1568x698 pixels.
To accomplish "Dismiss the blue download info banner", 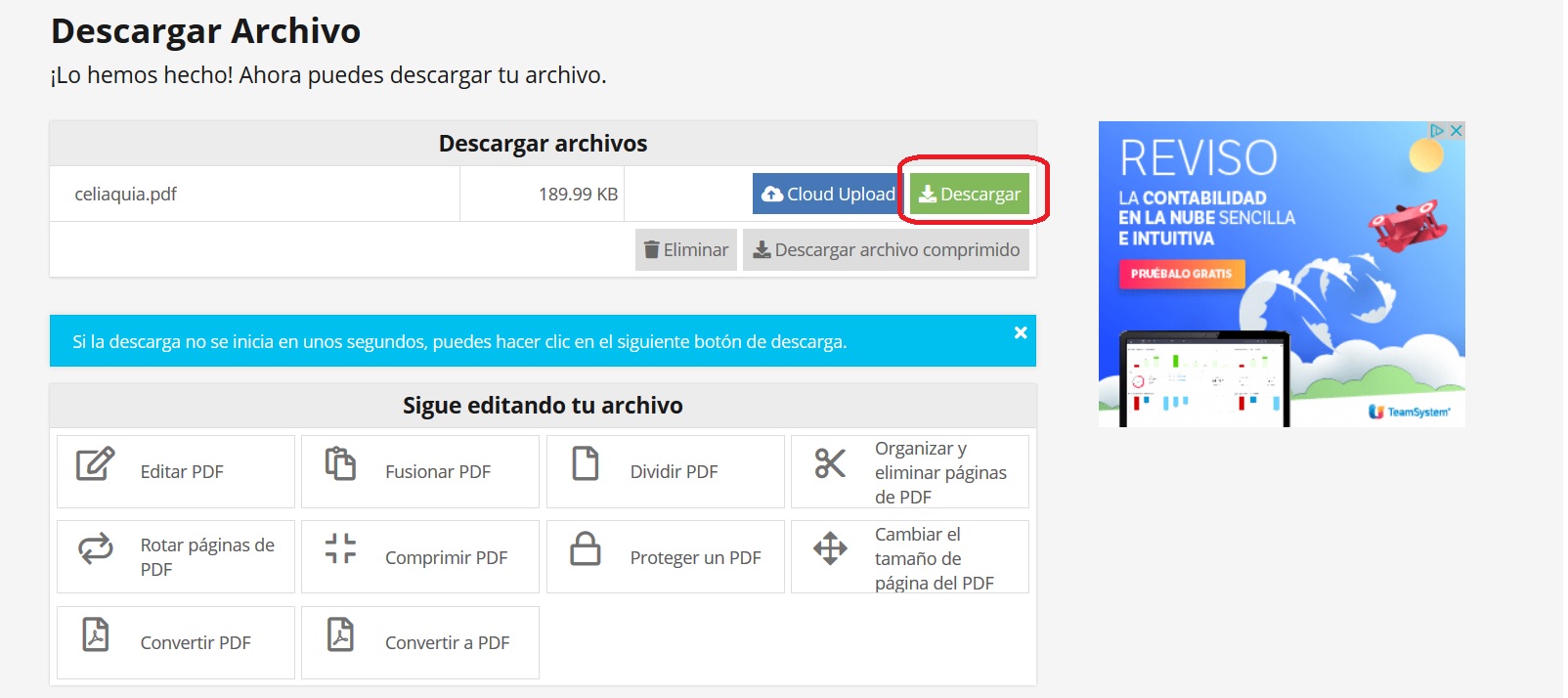I will [1021, 332].
